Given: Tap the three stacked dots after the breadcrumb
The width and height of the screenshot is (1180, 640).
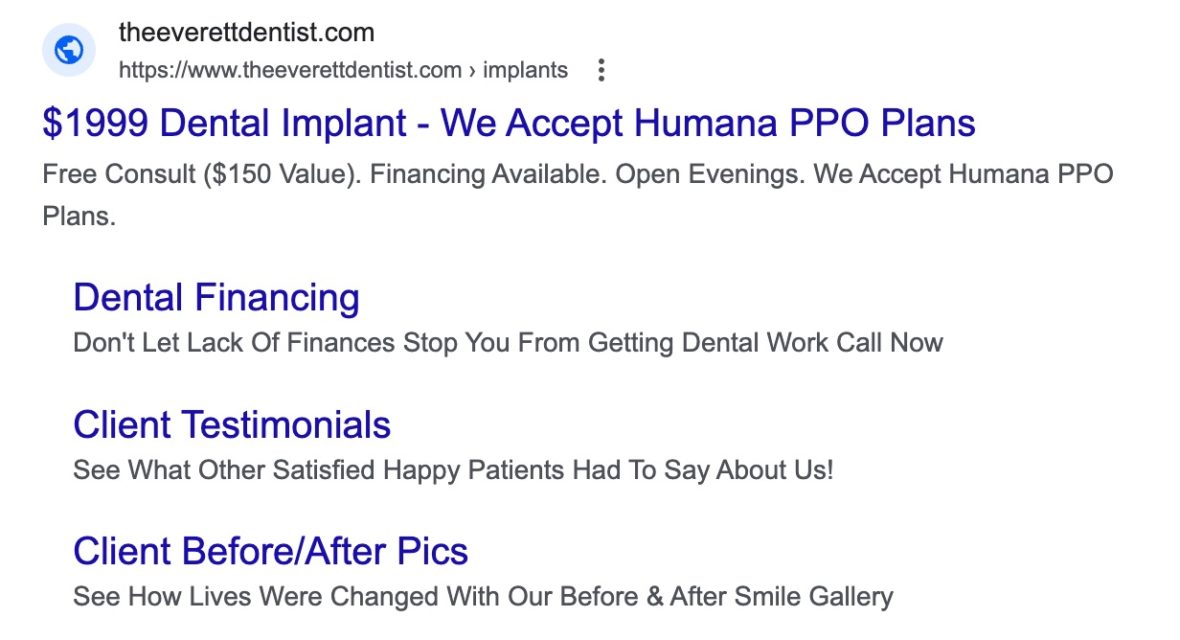Looking at the screenshot, I should (x=601, y=70).
